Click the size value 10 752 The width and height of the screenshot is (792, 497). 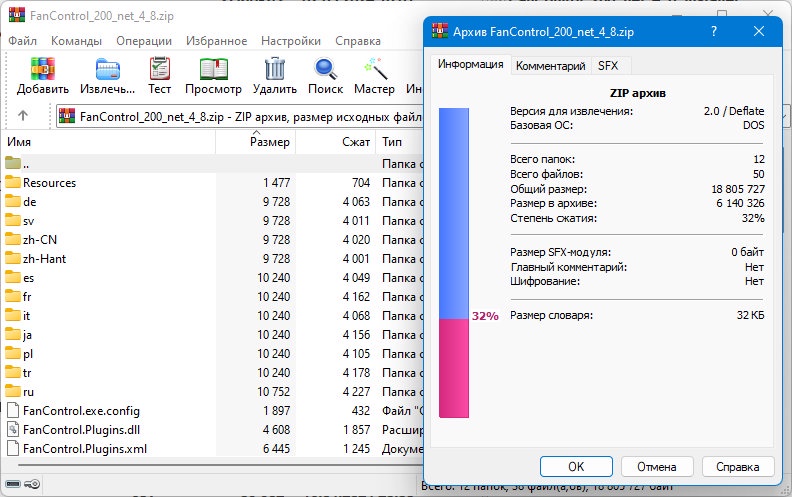click(274, 392)
